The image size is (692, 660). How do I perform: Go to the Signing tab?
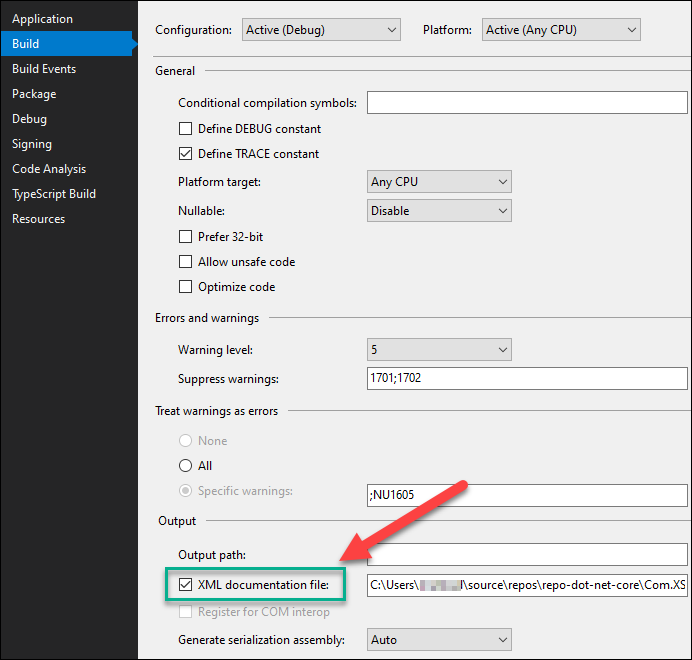click(x=32, y=144)
